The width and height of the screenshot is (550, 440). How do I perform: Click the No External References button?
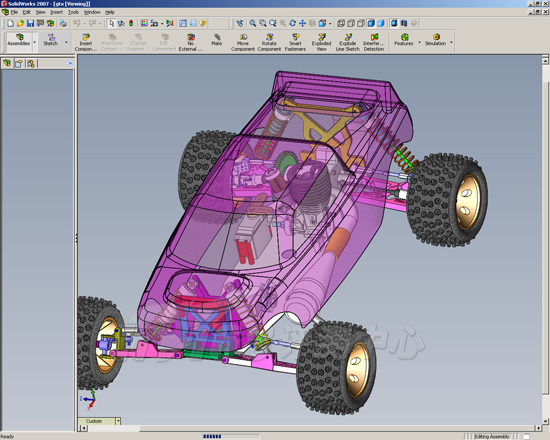pos(190,42)
